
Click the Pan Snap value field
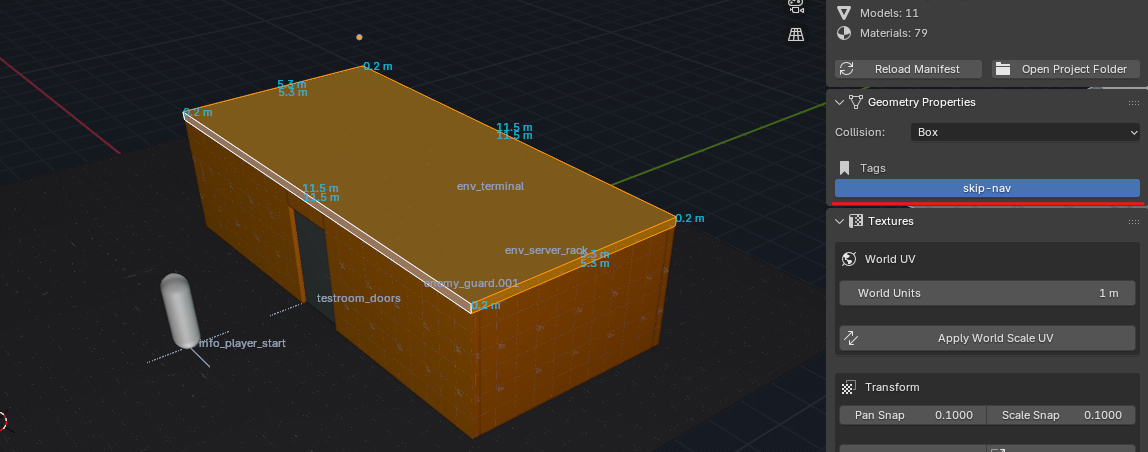912,415
